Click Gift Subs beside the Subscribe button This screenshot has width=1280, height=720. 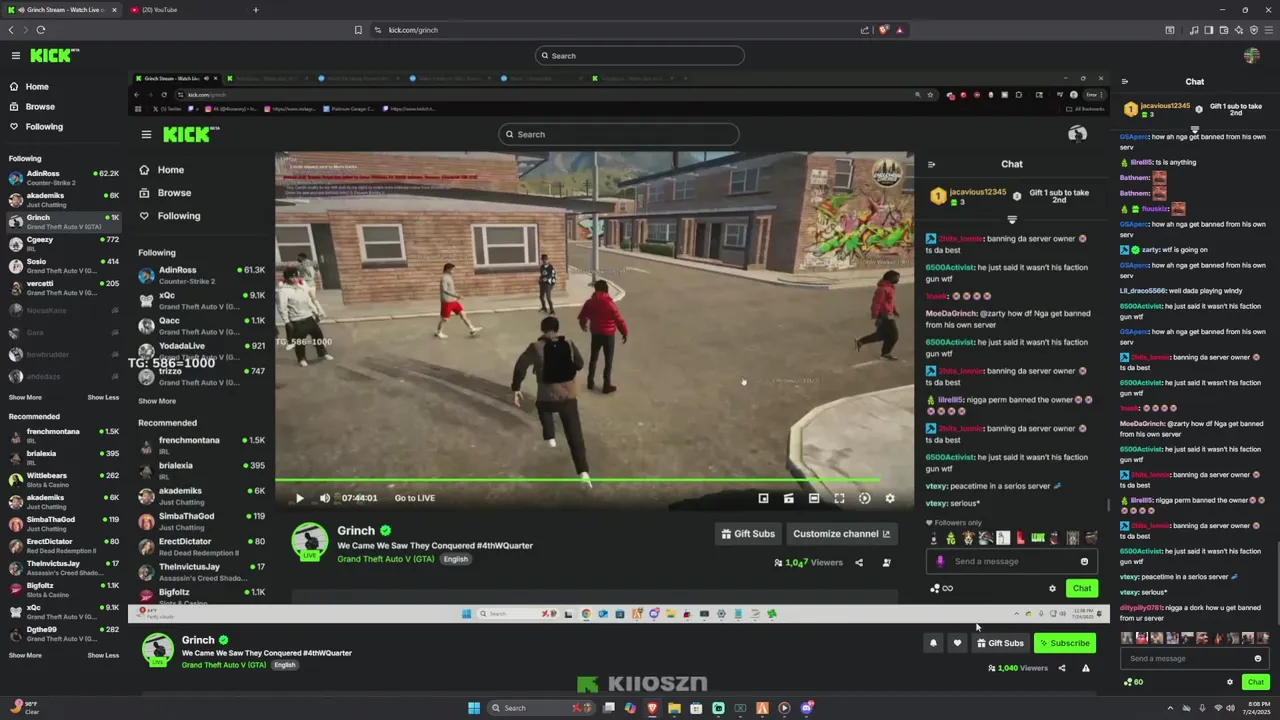(x=1000, y=643)
